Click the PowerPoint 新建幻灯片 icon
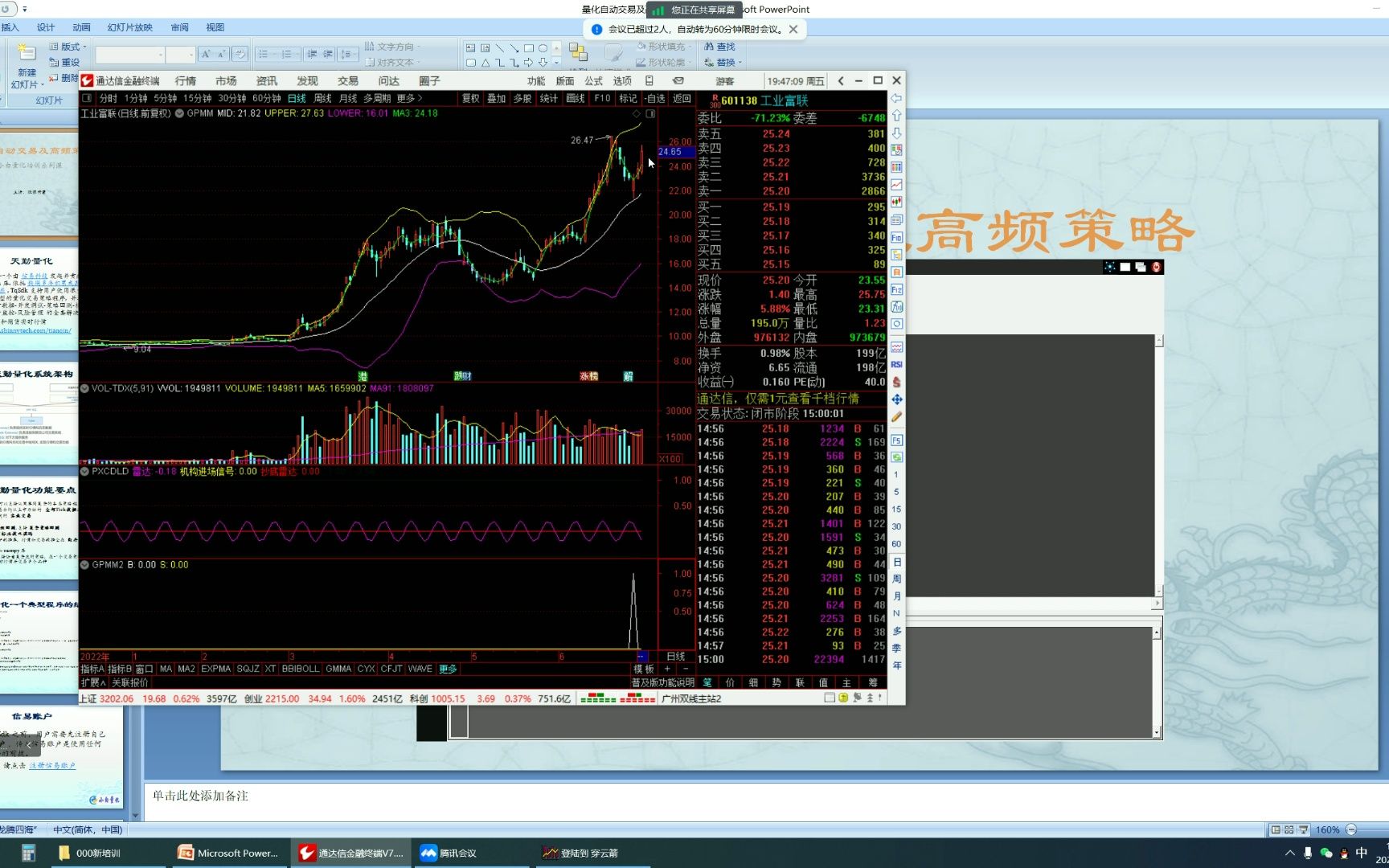Image resolution: width=1389 pixels, height=868 pixels. click(x=27, y=54)
